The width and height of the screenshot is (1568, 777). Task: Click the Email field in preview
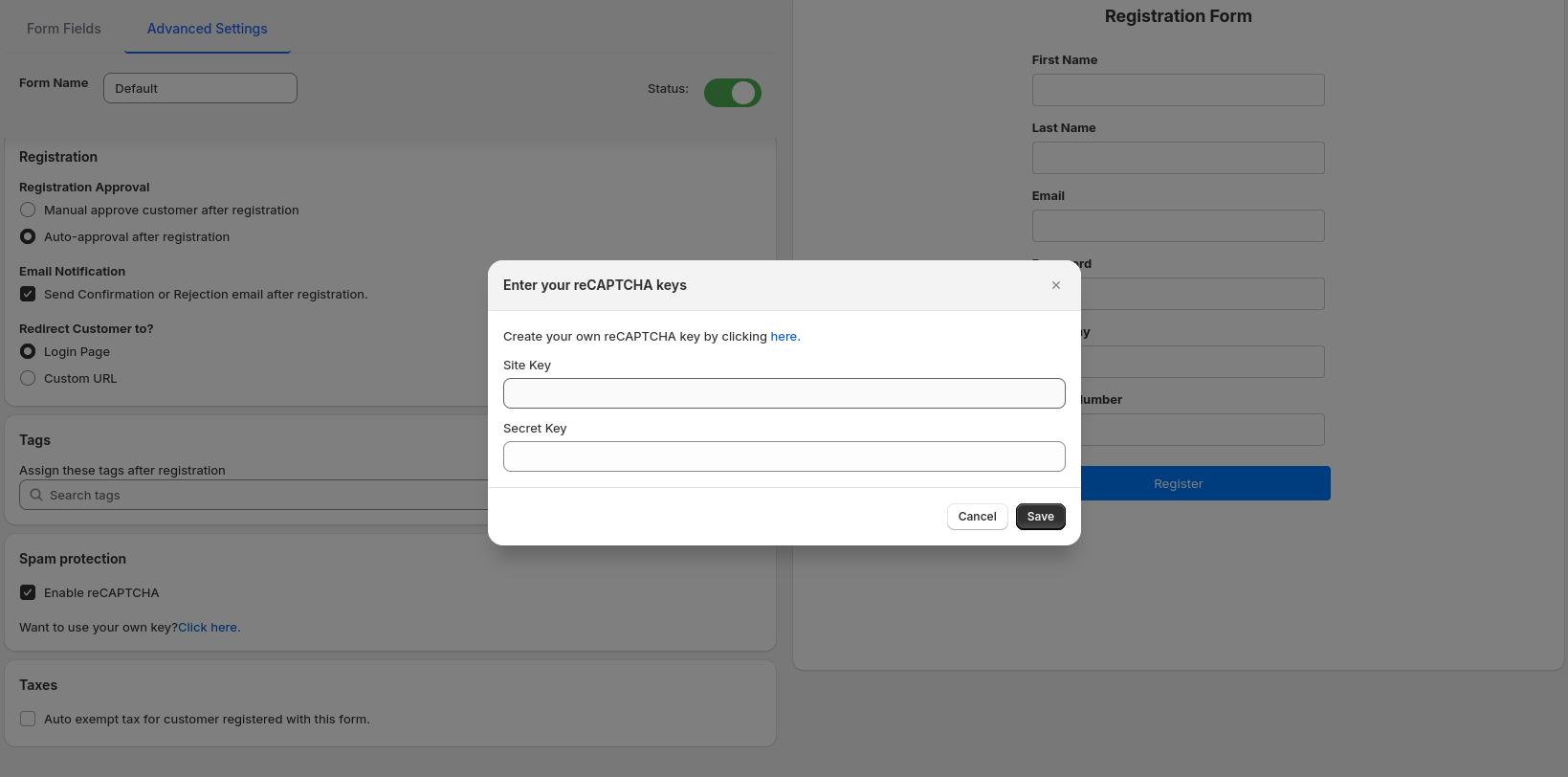[1178, 226]
